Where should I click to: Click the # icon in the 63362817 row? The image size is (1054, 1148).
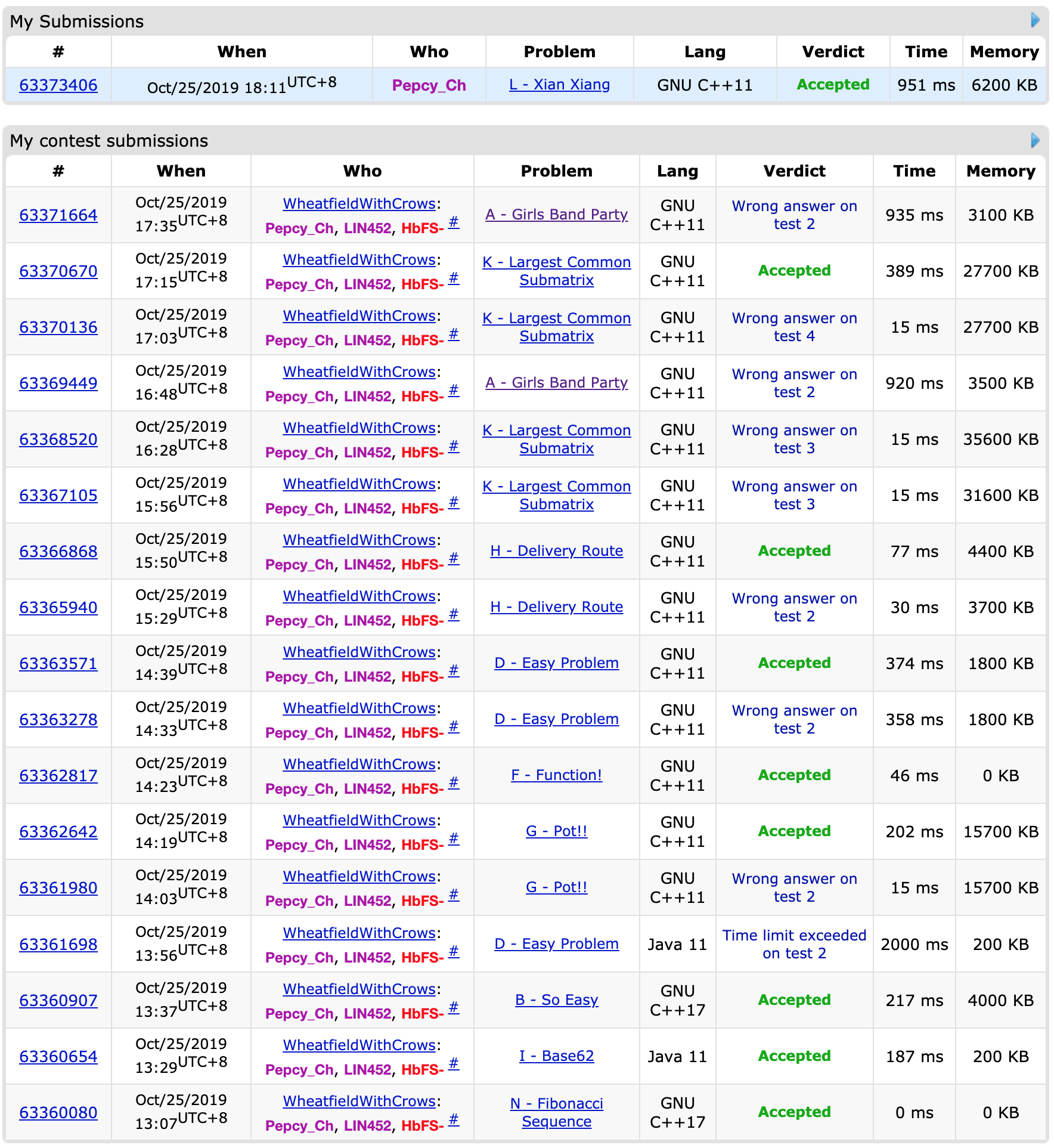[x=454, y=783]
